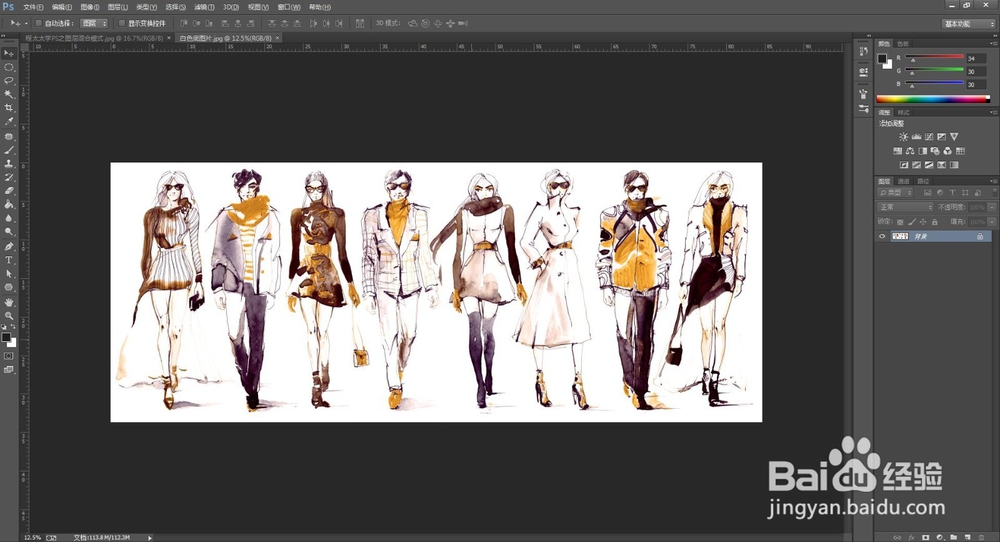Open the 基本功能 workspace dropdown
This screenshot has width=1000, height=542.
pyautogui.click(x=968, y=22)
